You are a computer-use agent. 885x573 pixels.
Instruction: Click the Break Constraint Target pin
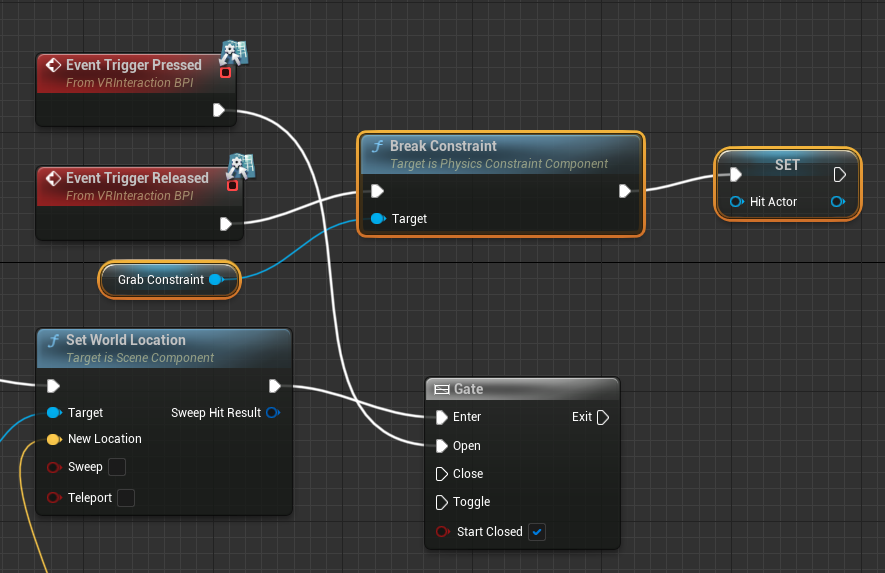coord(378,218)
